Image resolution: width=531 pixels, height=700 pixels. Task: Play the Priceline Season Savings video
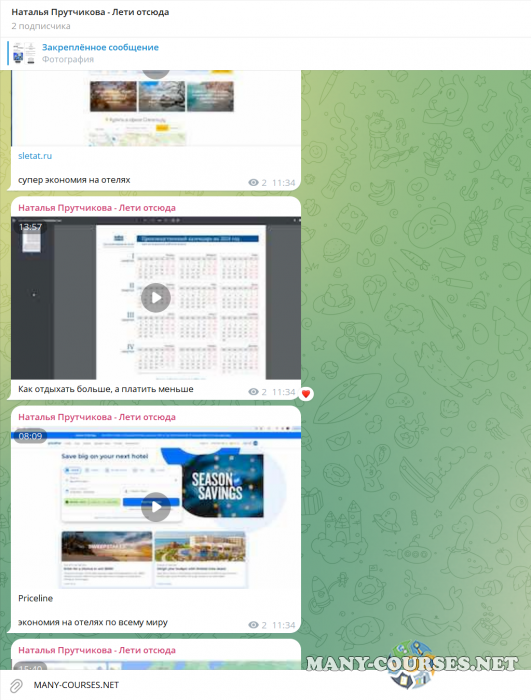156,507
